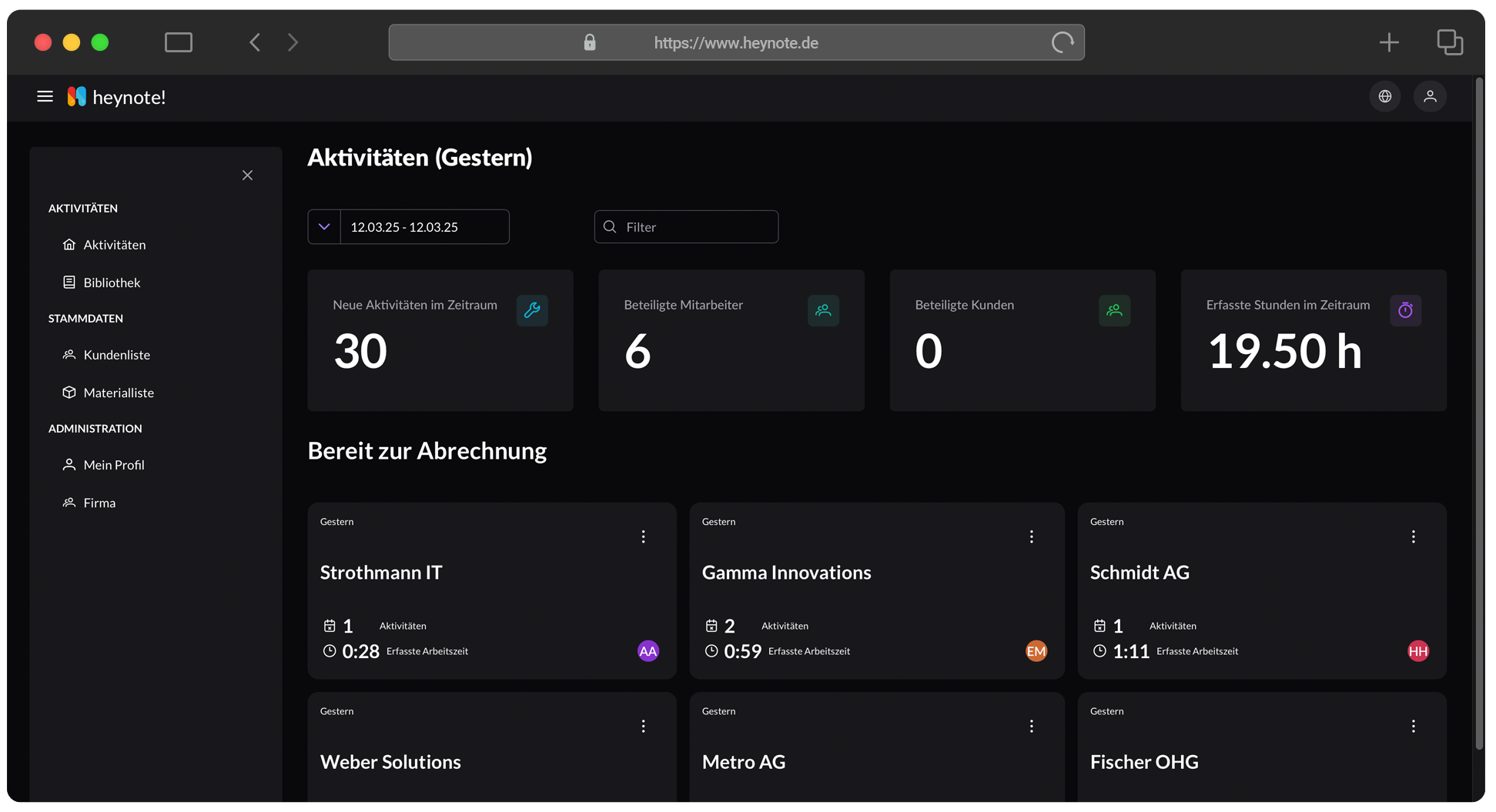Click the 30 Neue Aktivitäten value
Viewport: 1496px width, 812px height.
360,352
